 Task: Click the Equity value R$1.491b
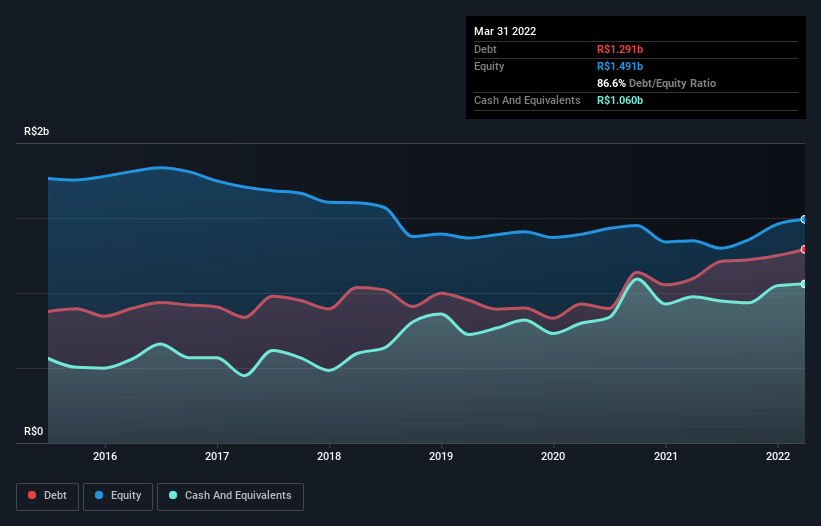point(620,66)
